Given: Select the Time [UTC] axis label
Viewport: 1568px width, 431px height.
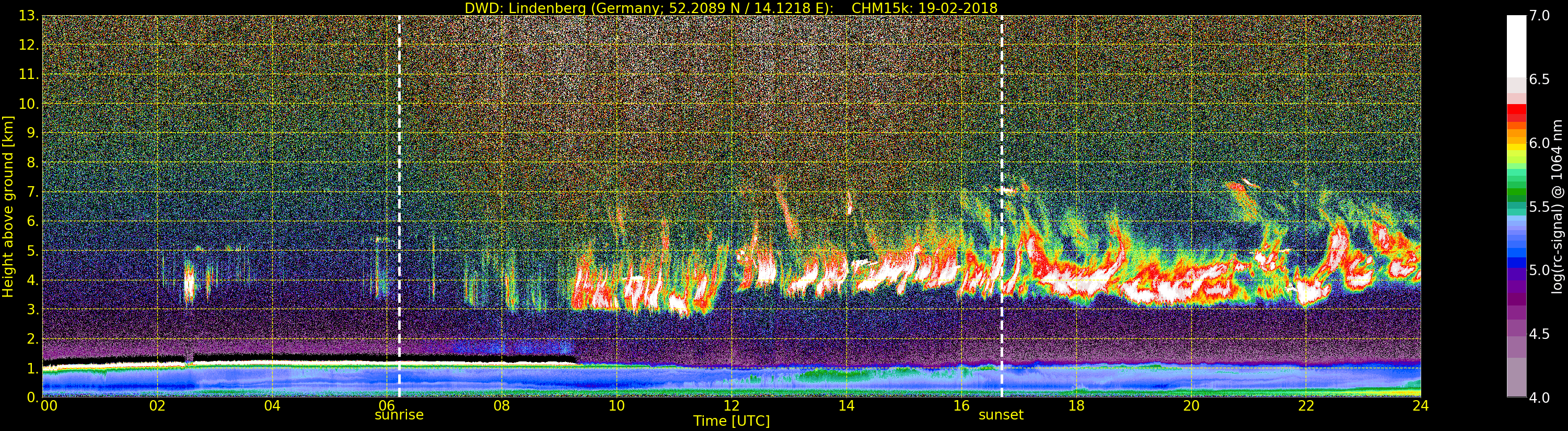Looking at the screenshot, I should coord(731,421).
